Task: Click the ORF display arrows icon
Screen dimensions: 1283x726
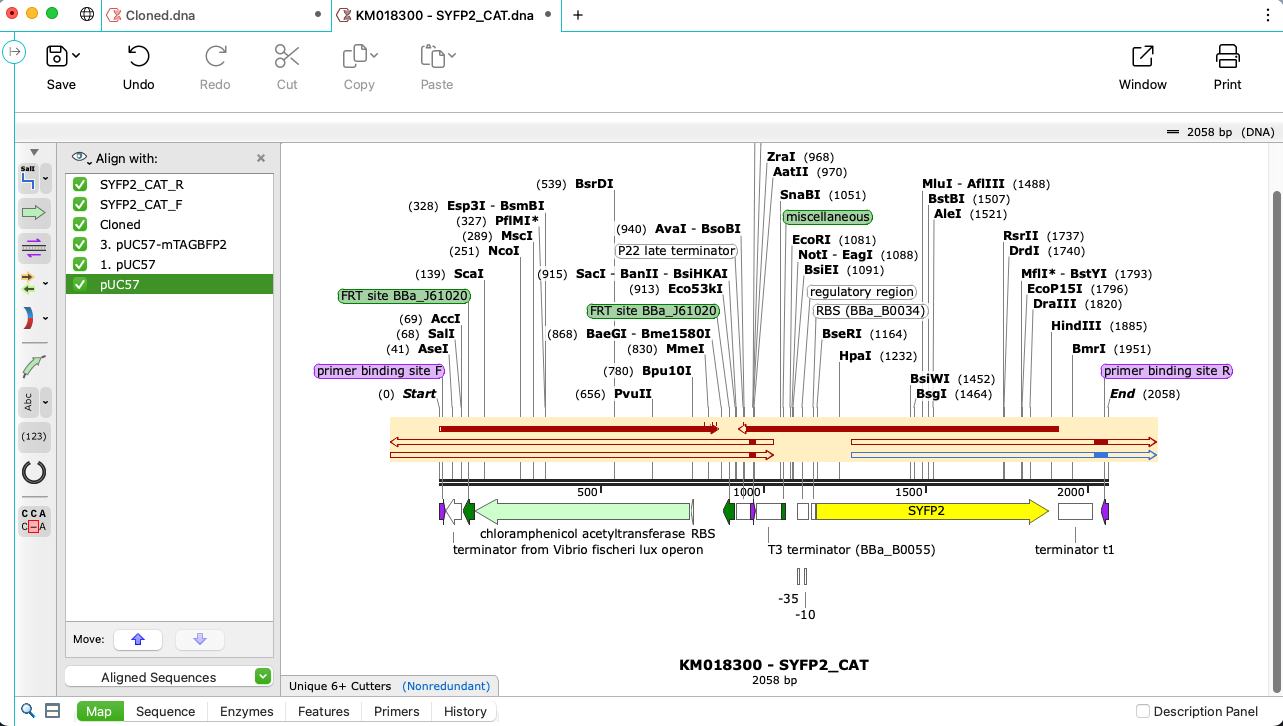Action: (x=30, y=283)
